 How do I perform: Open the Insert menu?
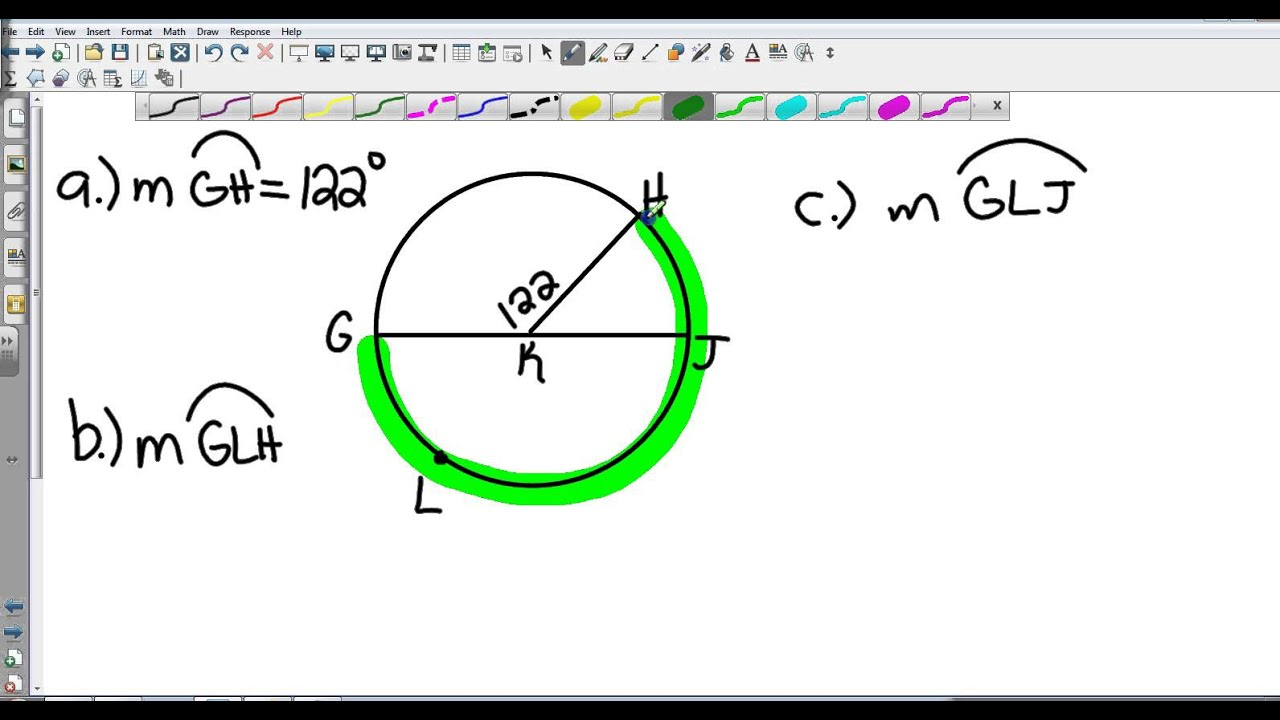[x=98, y=32]
